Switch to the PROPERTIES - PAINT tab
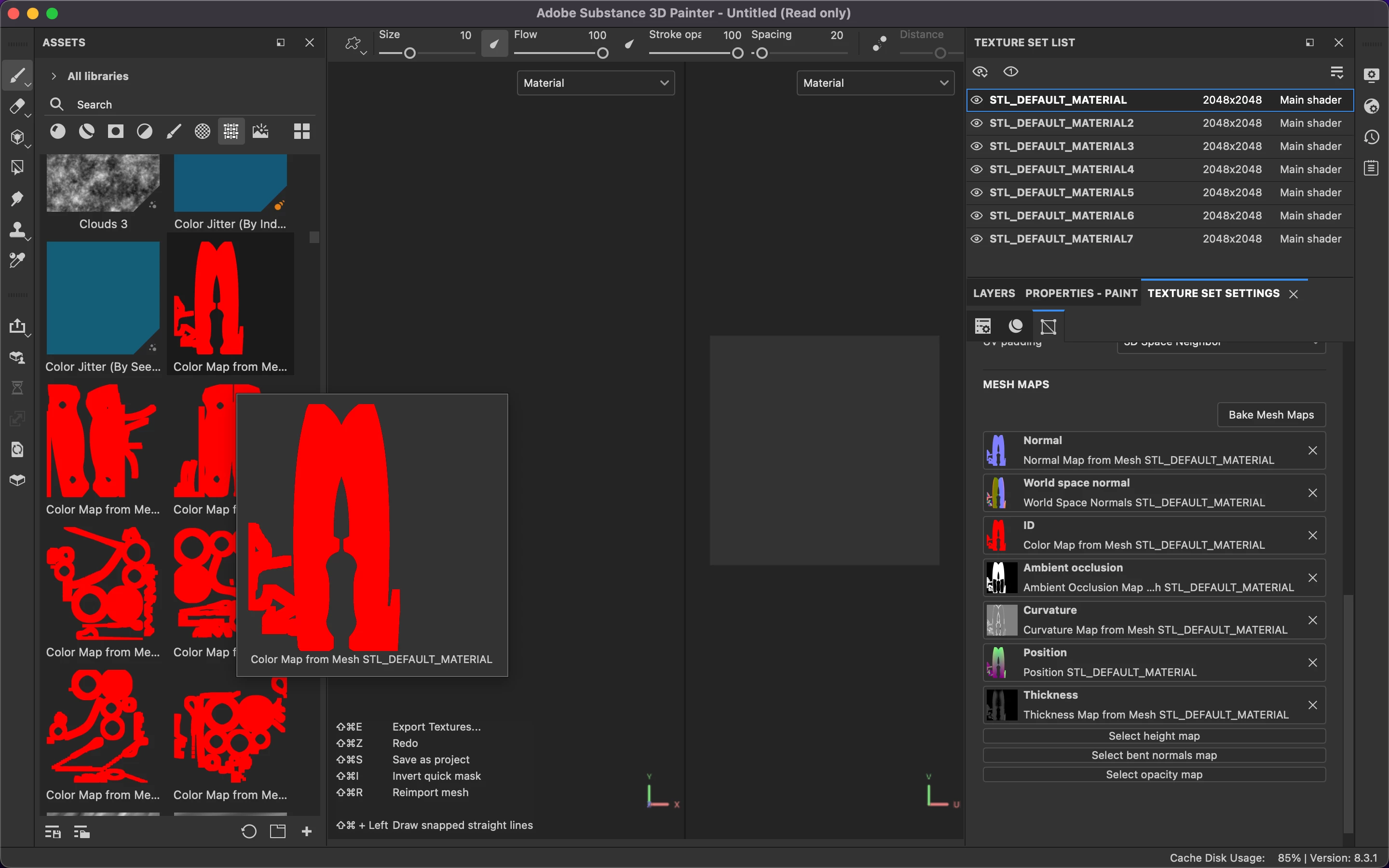The width and height of the screenshot is (1389, 868). point(1081,293)
